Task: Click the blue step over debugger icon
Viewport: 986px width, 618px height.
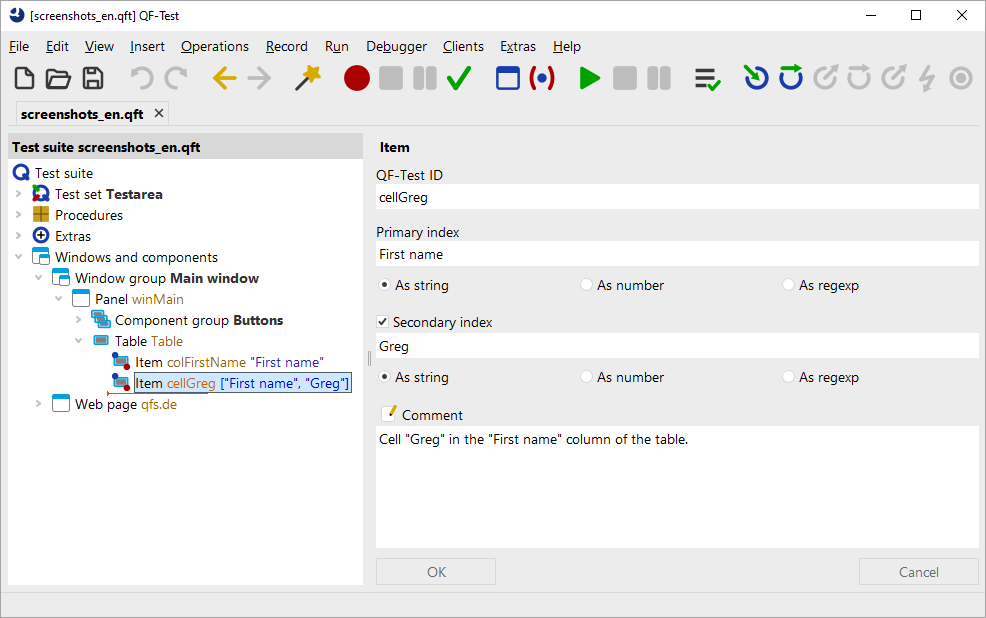Action: [791, 78]
